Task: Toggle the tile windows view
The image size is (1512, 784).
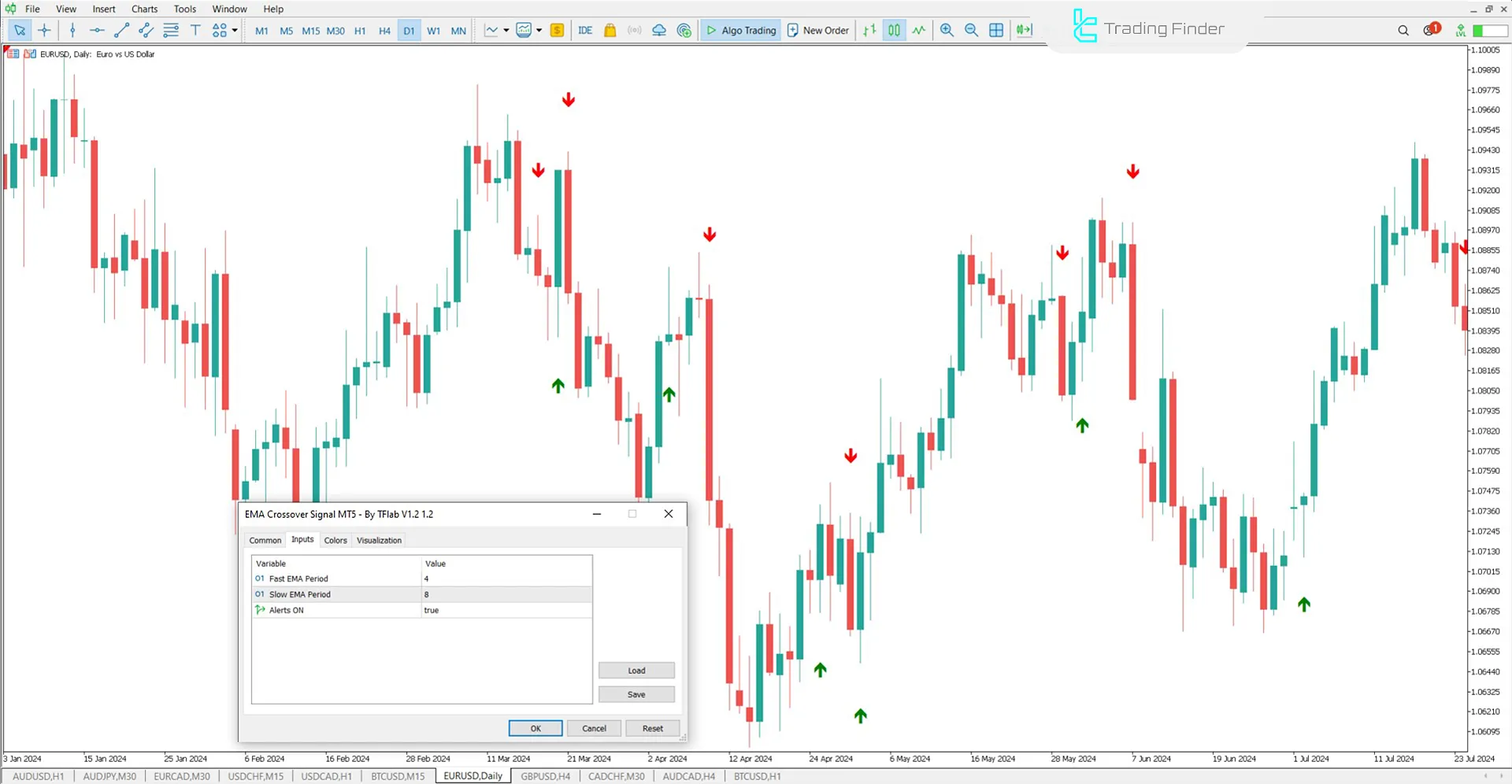Action: pyautogui.click(x=996, y=30)
